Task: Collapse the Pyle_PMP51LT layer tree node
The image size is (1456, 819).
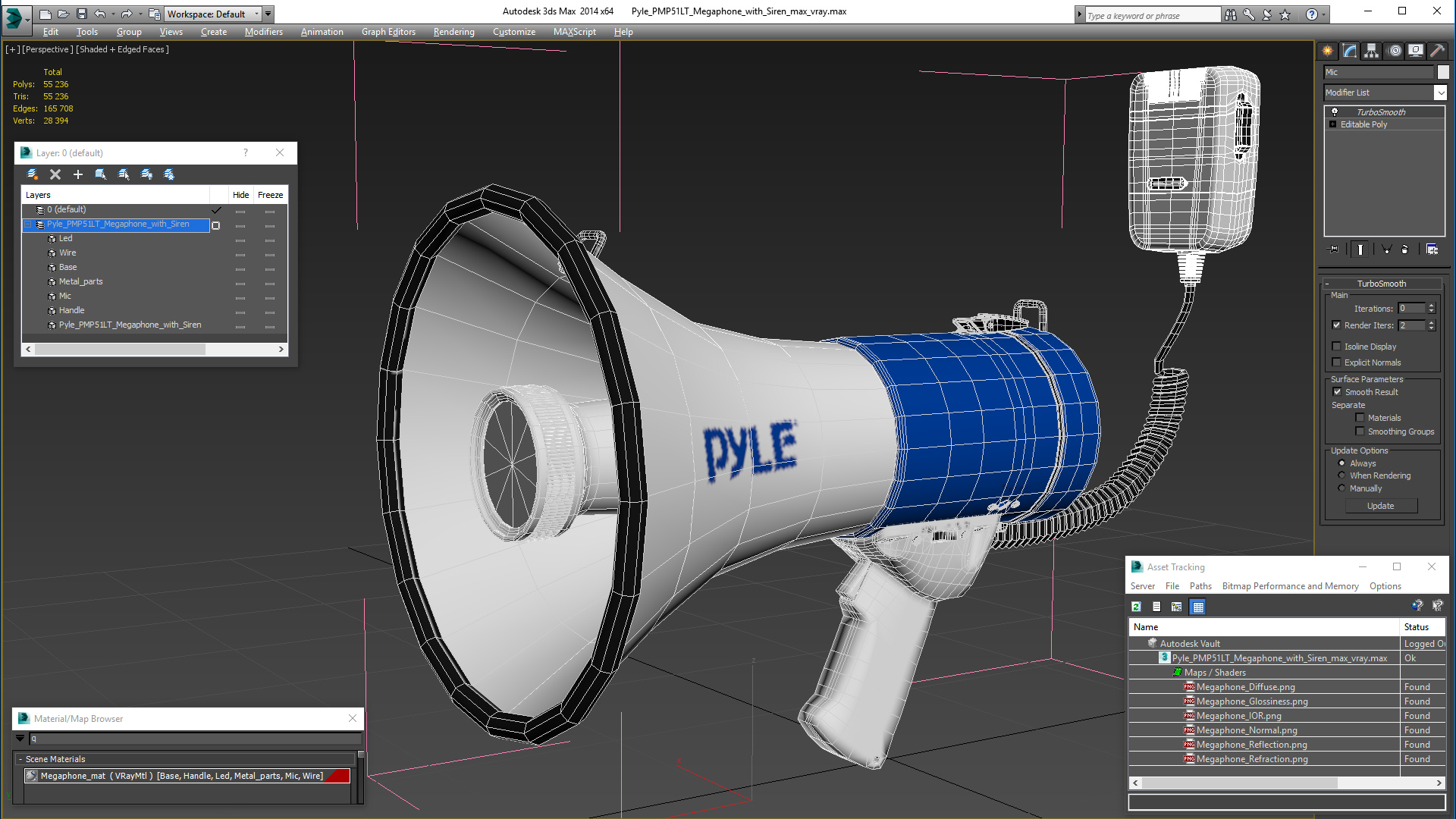Action: tap(28, 224)
